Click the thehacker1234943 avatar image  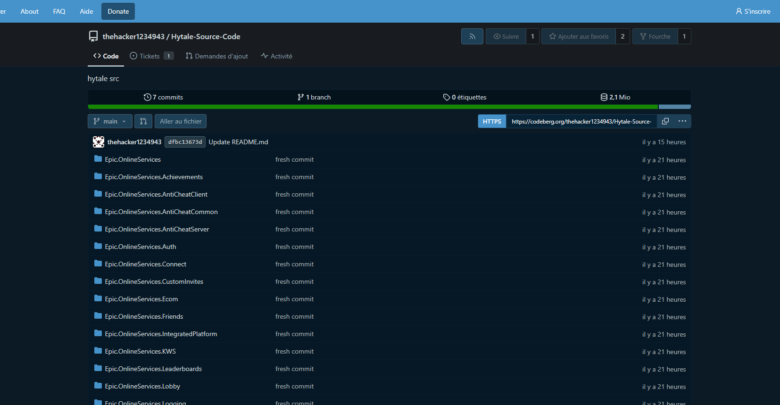98,142
